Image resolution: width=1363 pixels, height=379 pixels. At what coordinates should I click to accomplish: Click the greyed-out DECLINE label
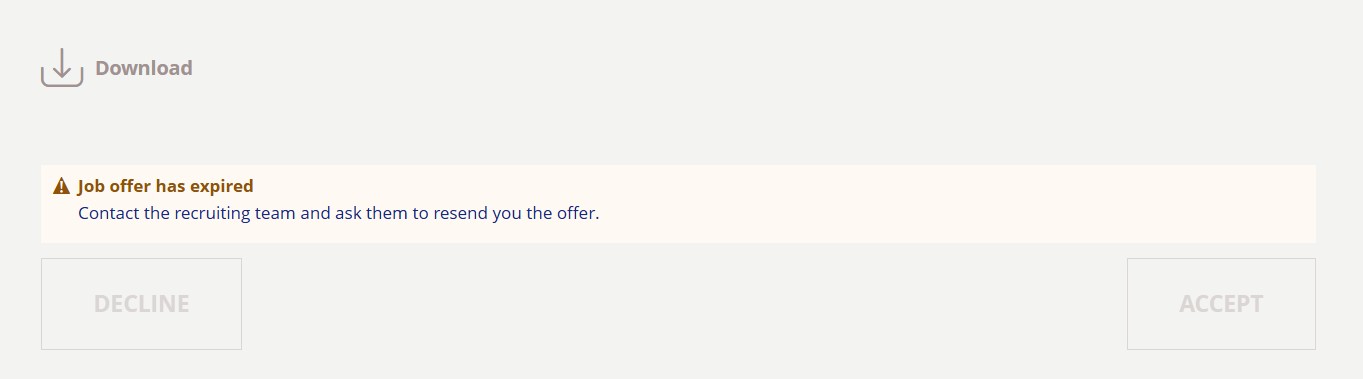(x=141, y=304)
